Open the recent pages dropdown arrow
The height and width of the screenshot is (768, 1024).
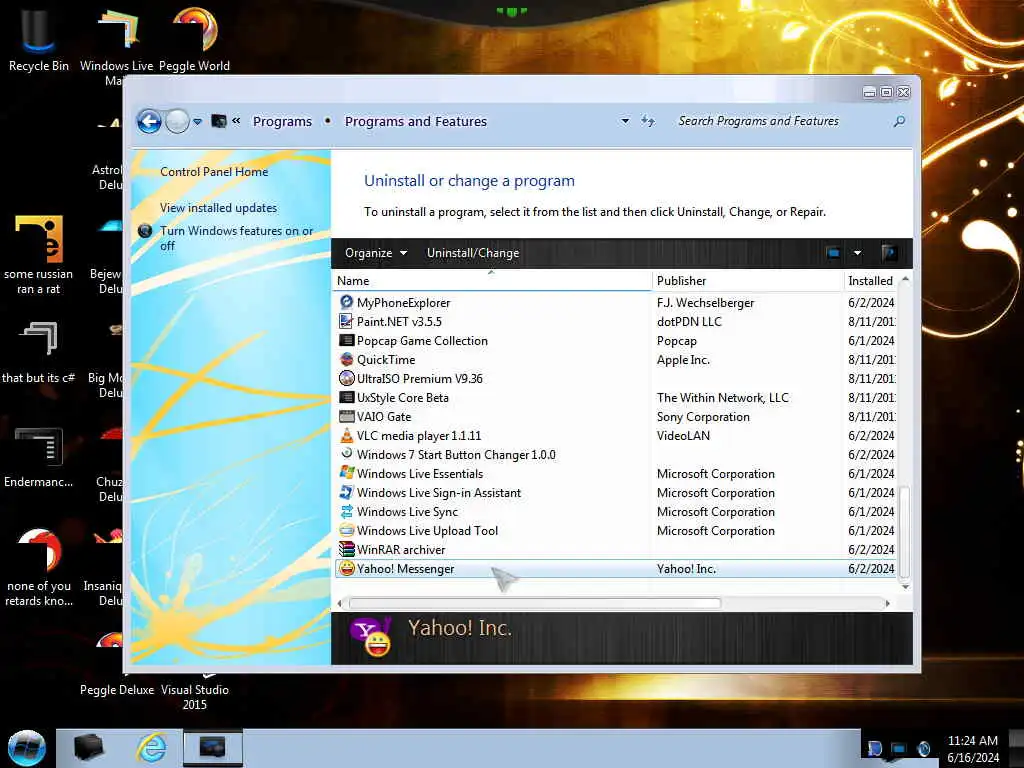pos(197,121)
